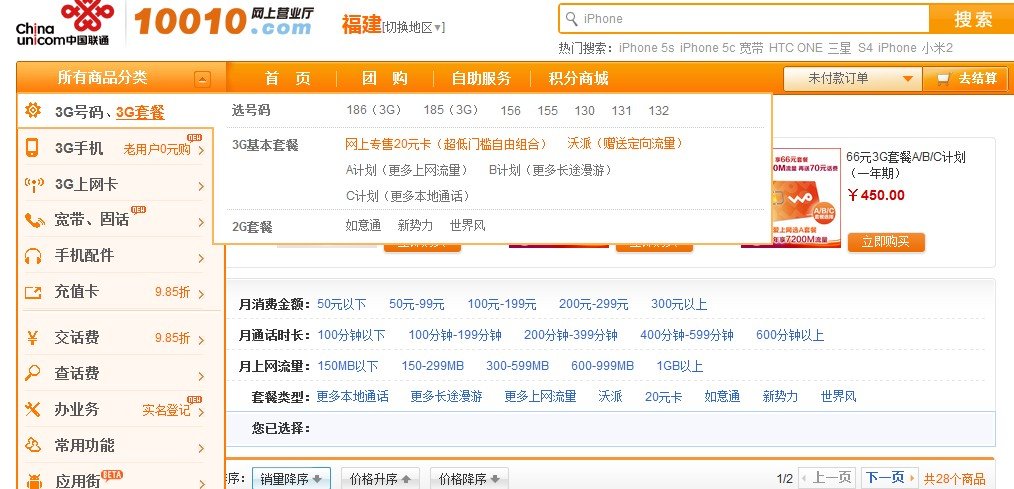This screenshot has width=1014, height=489.
Task: Click the card icon beside 充值卡
Action: (x=33, y=292)
